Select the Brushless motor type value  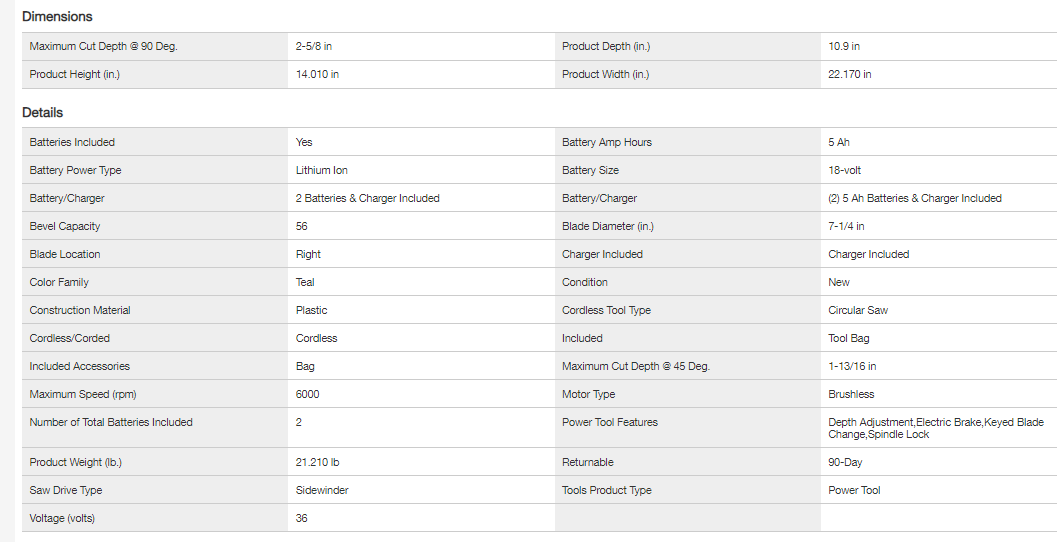click(851, 394)
